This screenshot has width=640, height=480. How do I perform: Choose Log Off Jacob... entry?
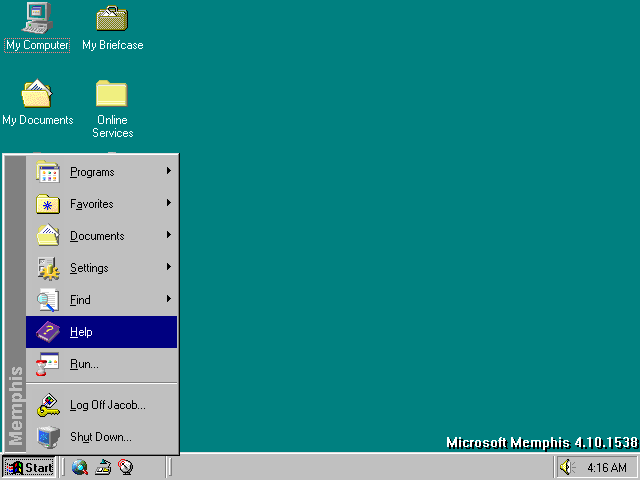point(102,404)
